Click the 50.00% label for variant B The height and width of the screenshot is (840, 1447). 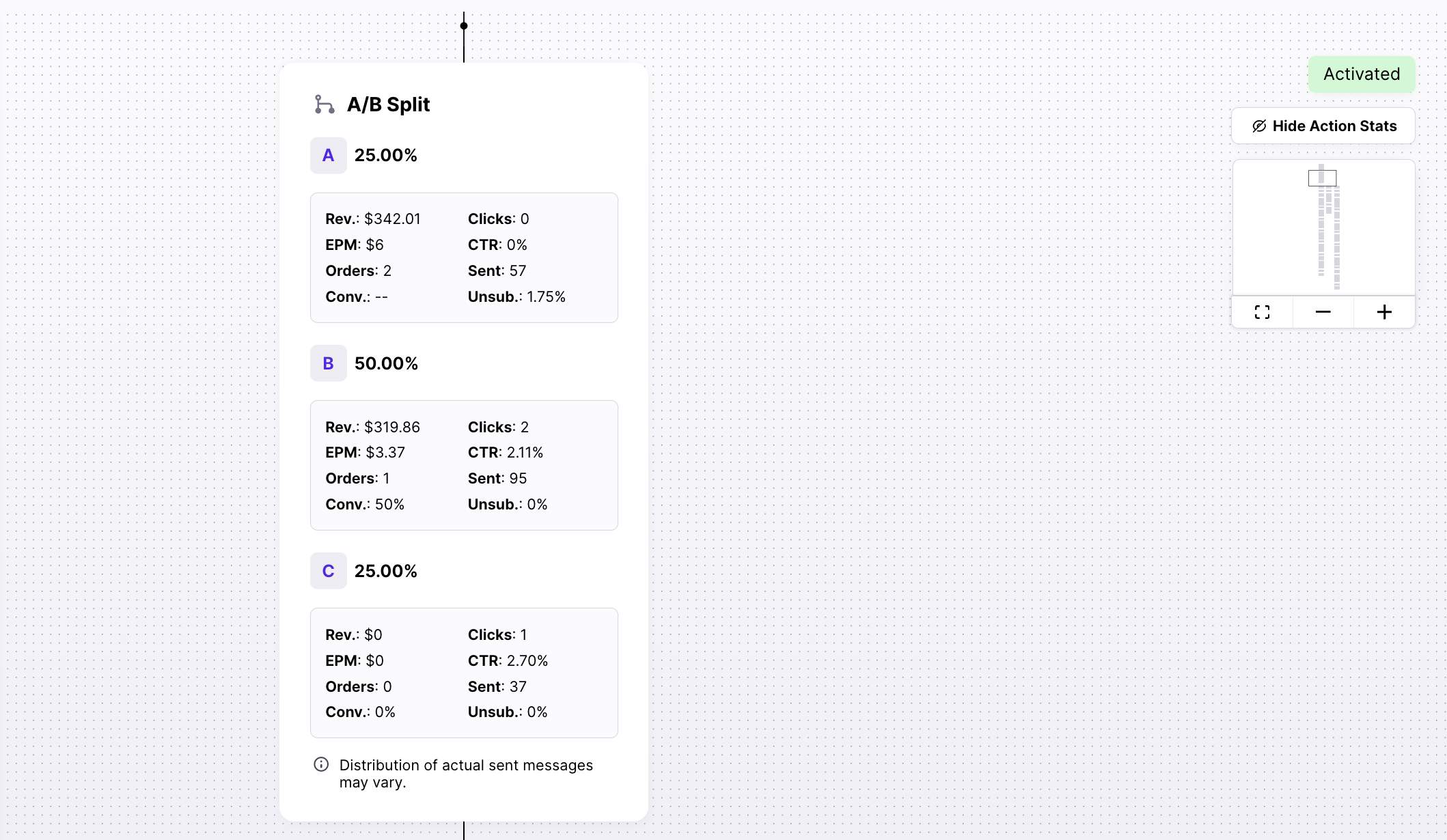386,363
